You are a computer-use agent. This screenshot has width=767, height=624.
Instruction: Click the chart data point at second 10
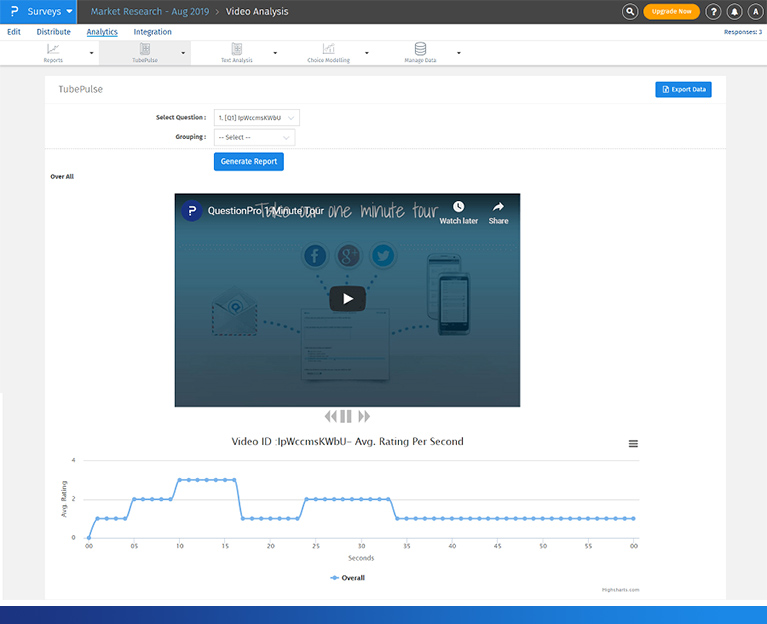[180, 480]
